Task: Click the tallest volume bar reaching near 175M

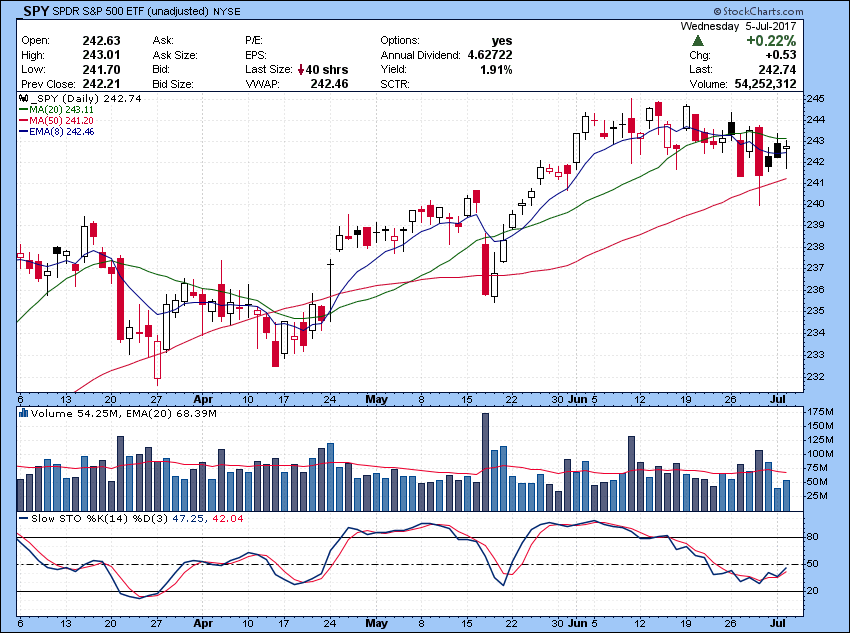Action: [x=485, y=462]
